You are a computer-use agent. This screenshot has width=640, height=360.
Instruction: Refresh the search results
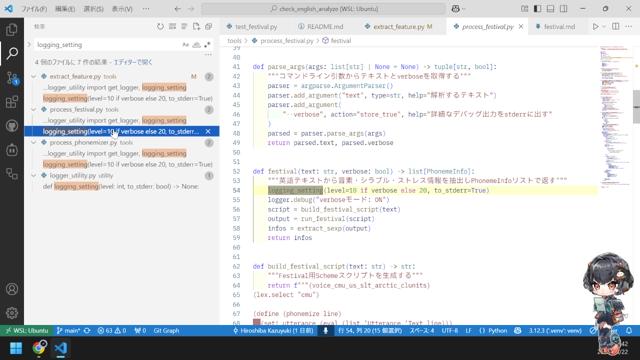[160, 27]
